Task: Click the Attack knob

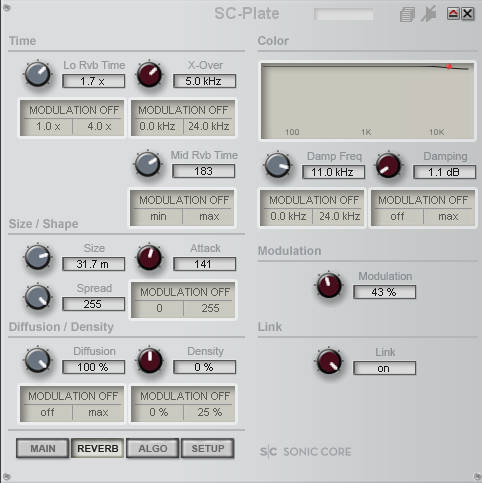Action: tap(149, 257)
